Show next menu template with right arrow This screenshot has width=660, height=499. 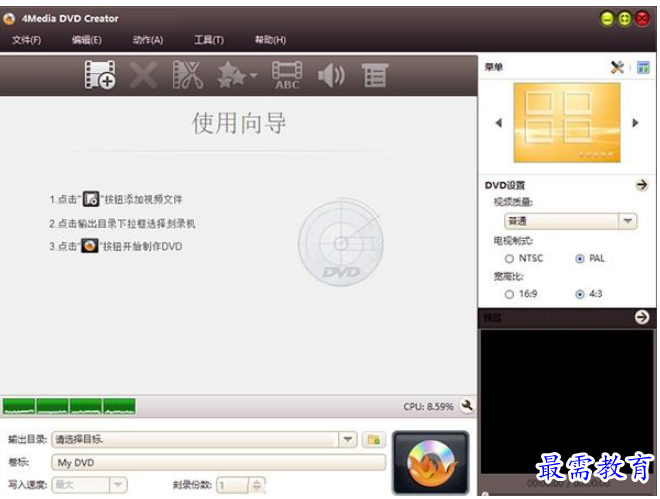pos(636,123)
